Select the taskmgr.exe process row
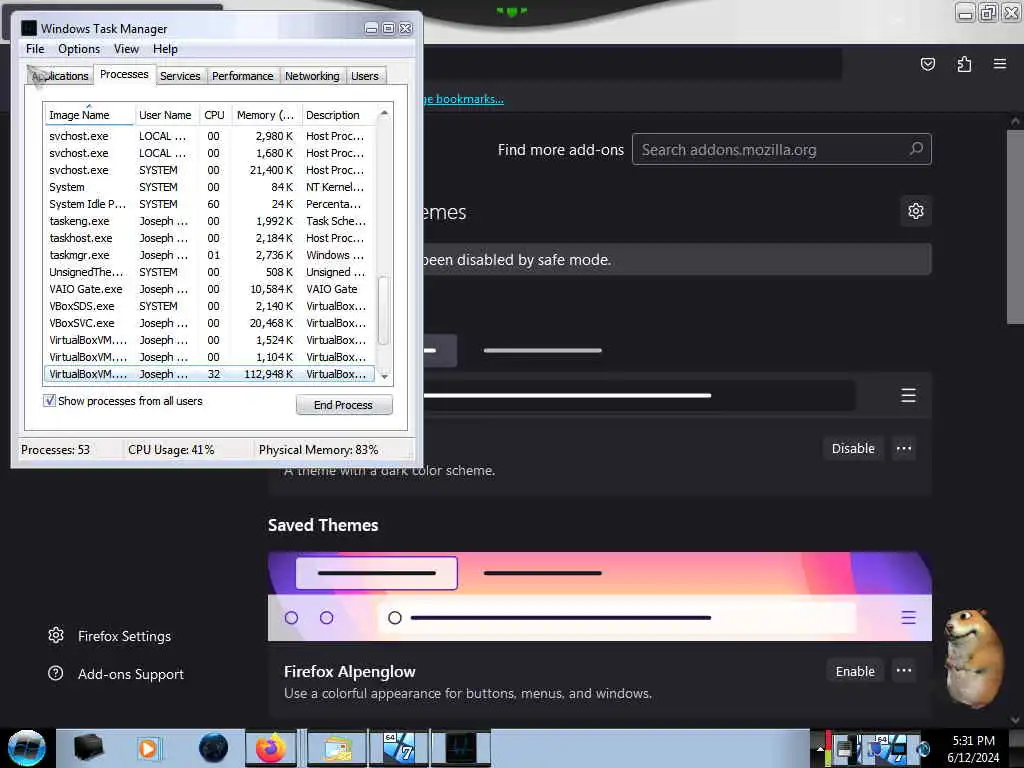Screen dimensions: 1024x768 click(209, 255)
